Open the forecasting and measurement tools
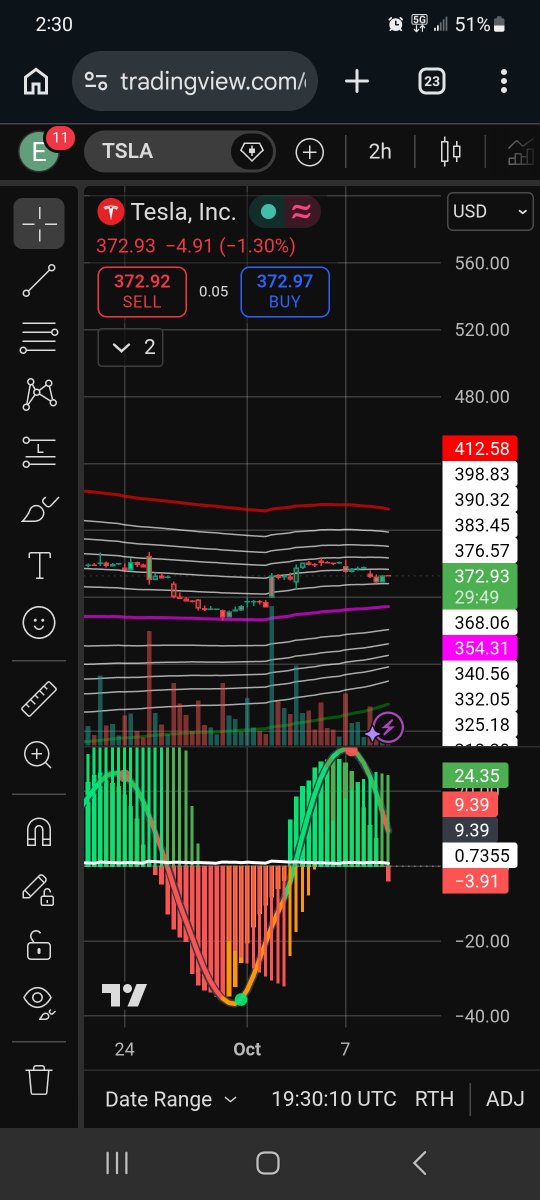The image size is (540, 1200). tap(39, 452)
